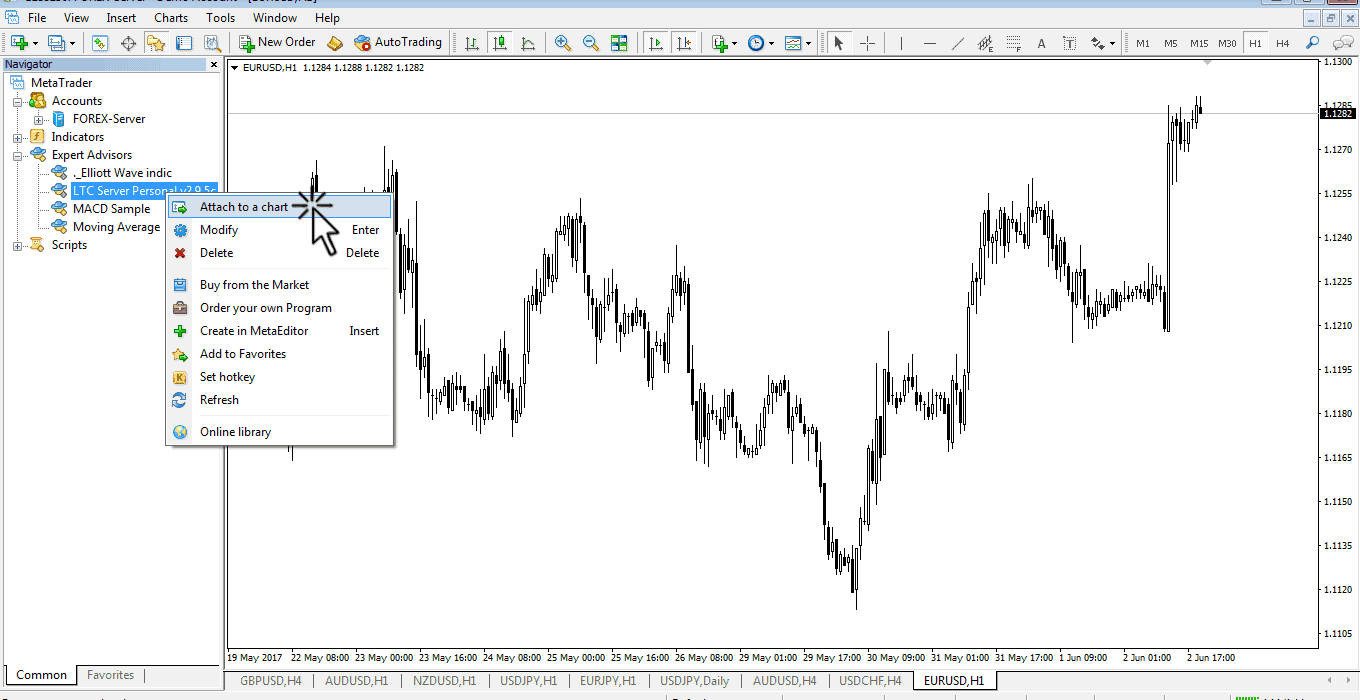The image size is (1360, 700).
Task: Click the New Order button
Action: click(277, 43)
